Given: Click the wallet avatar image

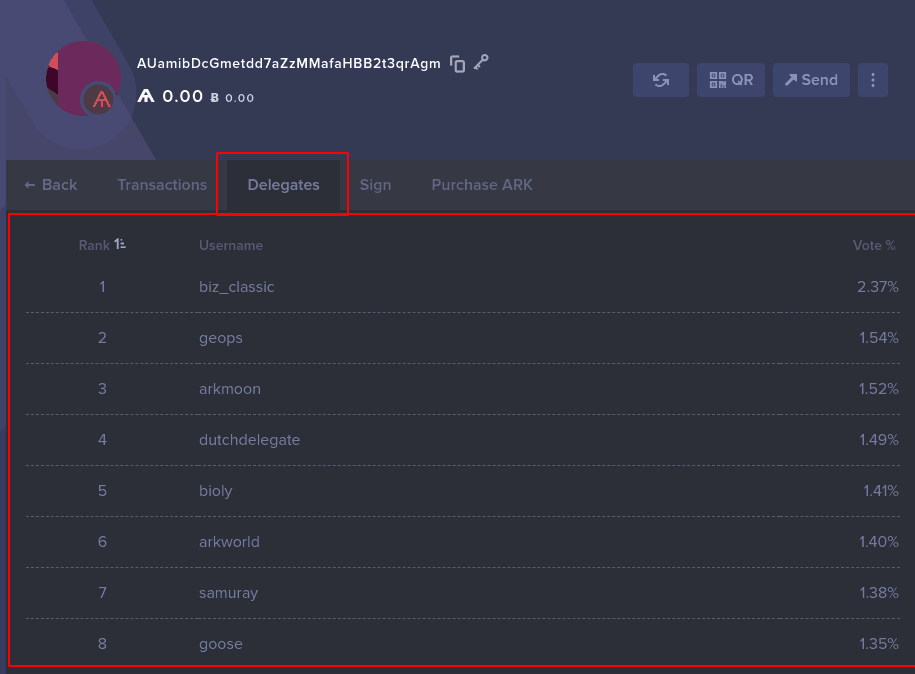Looking at the screenshot, I should (83, 78).
